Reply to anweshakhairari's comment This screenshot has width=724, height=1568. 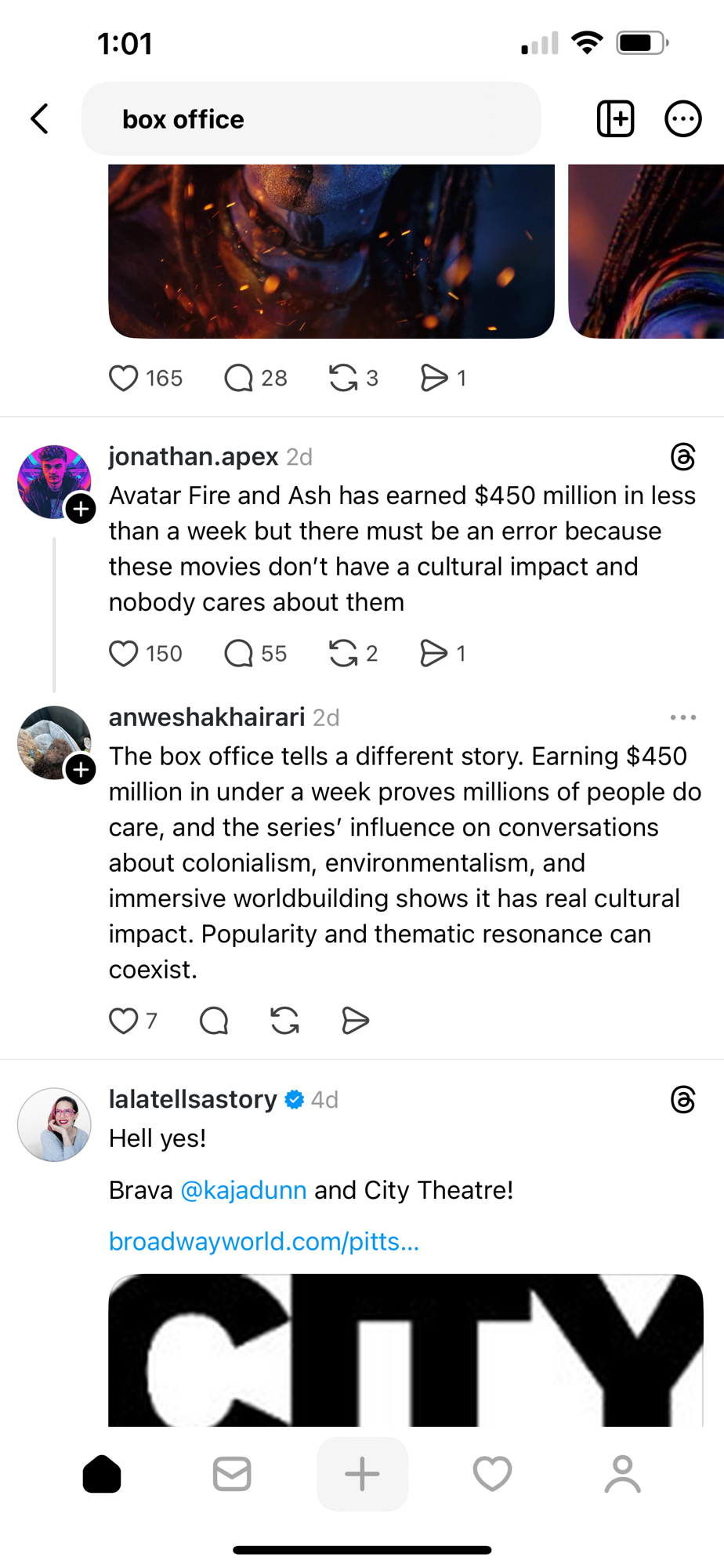click(213, 1021)
